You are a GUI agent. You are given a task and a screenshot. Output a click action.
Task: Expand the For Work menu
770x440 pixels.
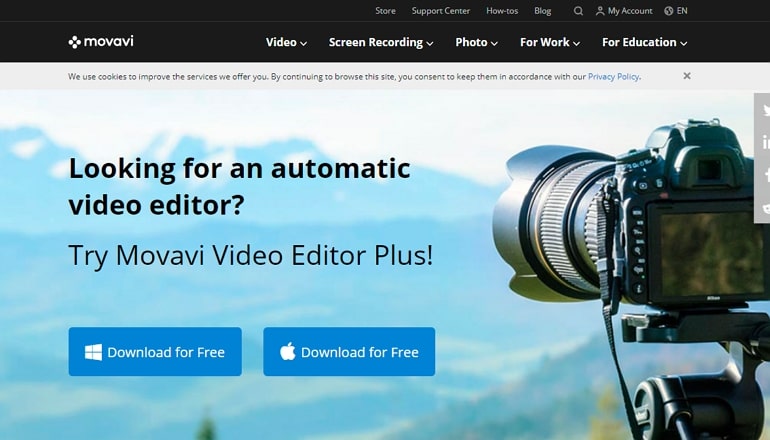[x=550, y=42]
